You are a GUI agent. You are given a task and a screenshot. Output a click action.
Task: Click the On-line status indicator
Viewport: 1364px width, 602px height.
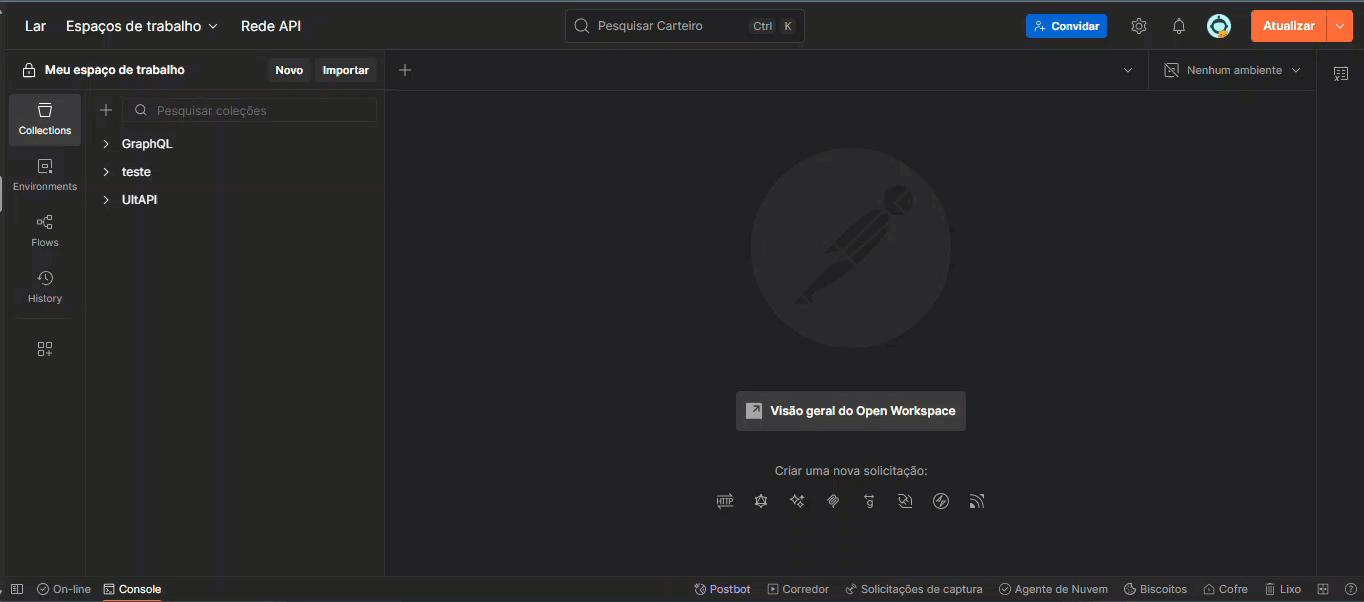tap(64, 589)
